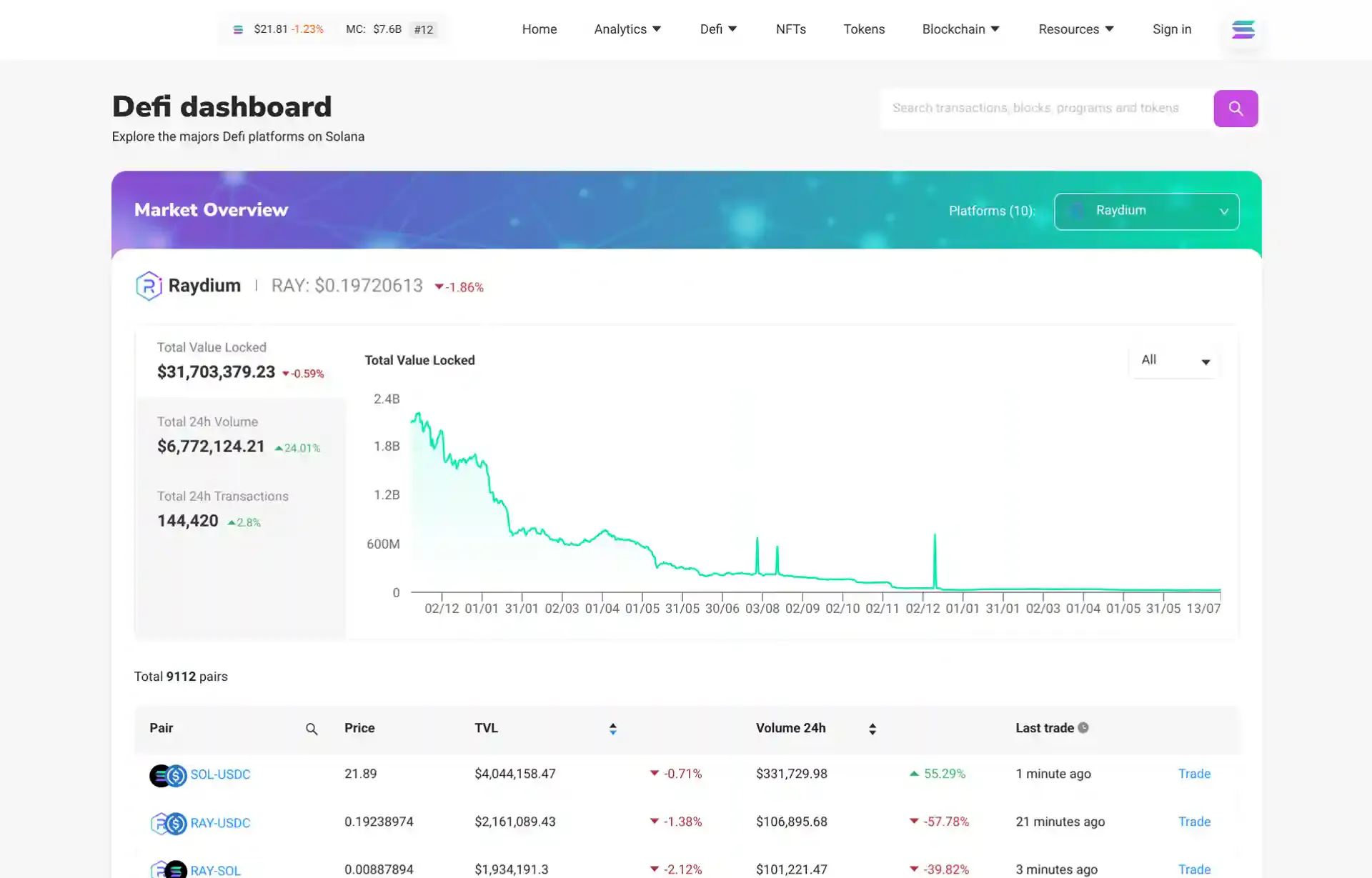Select the Total 24h Transactions stat card
The width and height of the screenshot is (1372, 878).
tap(241, 510)
